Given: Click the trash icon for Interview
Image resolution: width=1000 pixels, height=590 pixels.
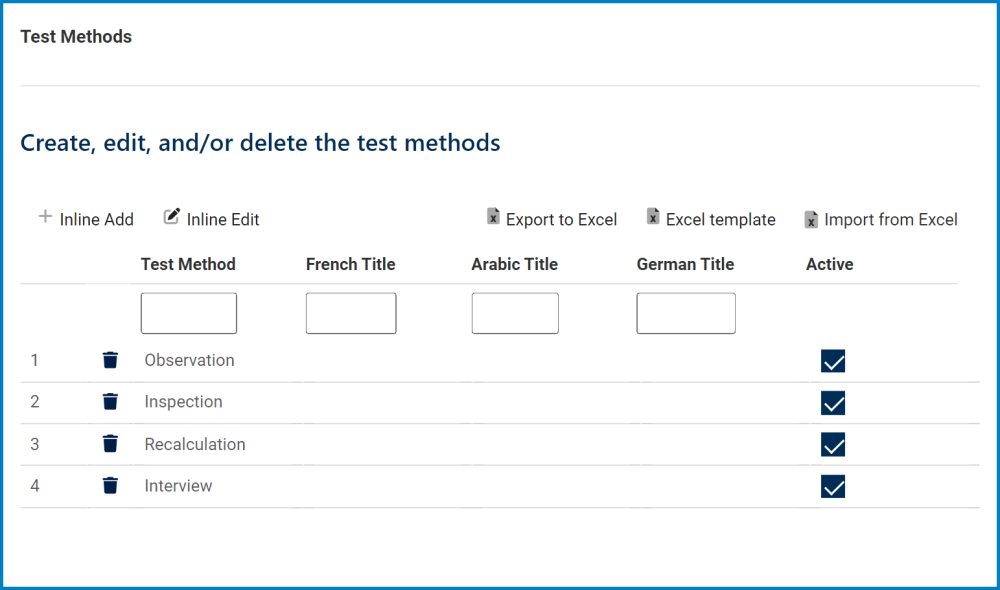Looking at the screenshot, I should (x=110, y=485).
